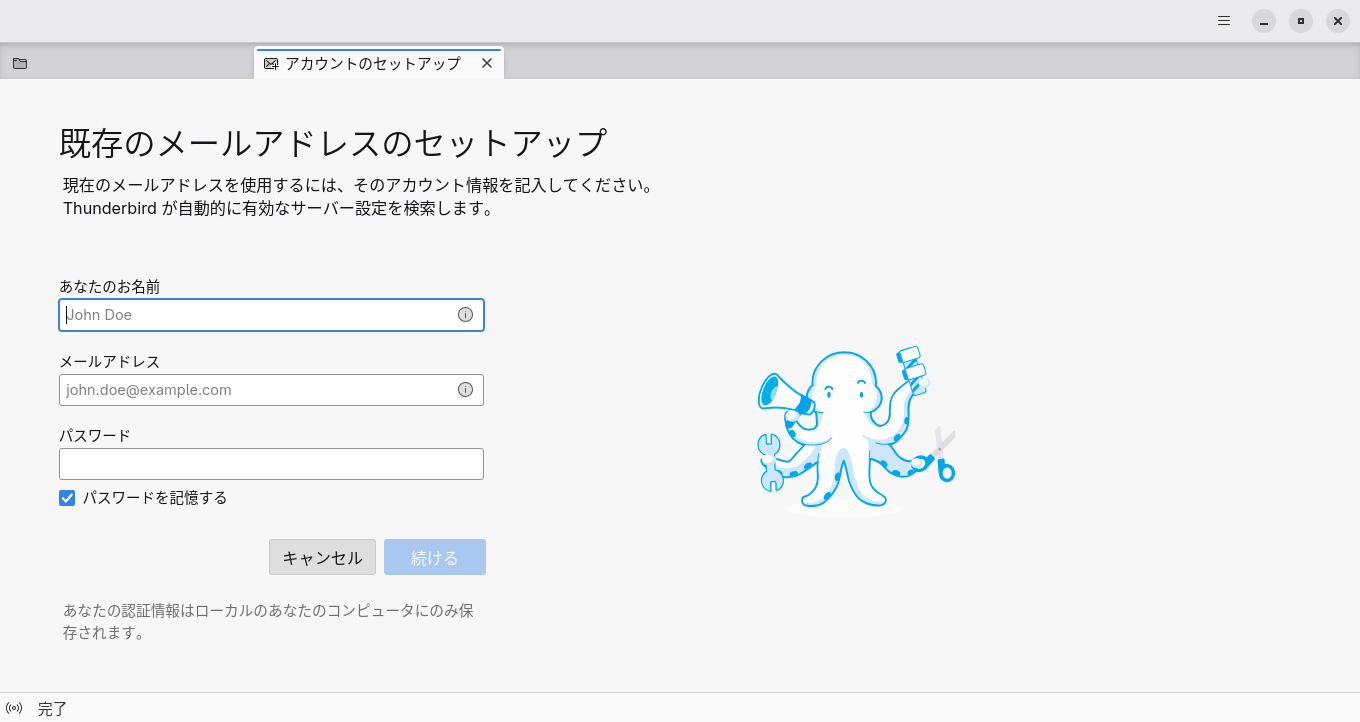Click the octopus mascot illustration
The height and width of the screenshot is (722, 1360).
pos(856,429)
